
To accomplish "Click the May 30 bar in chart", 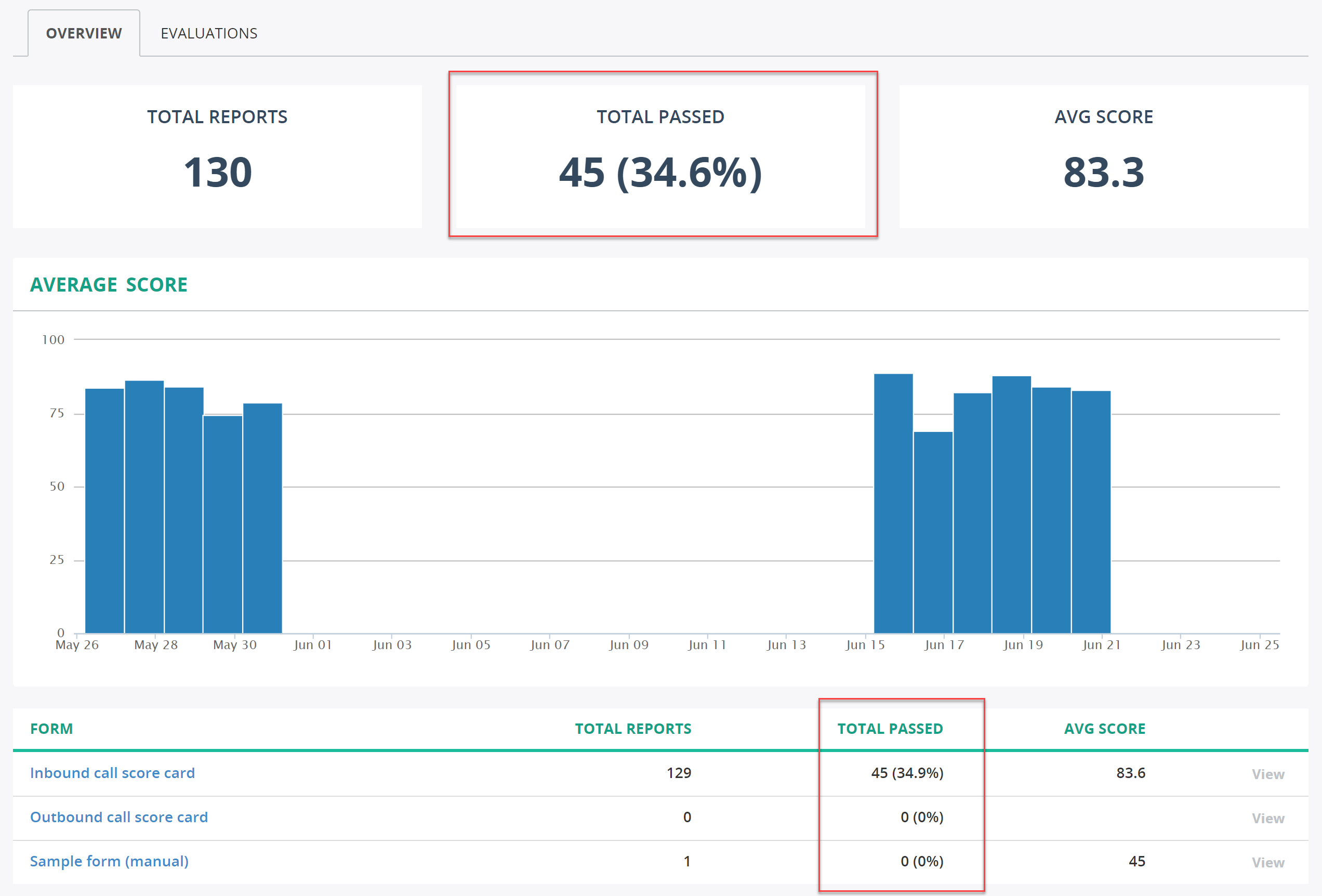I will pos(263,518).
